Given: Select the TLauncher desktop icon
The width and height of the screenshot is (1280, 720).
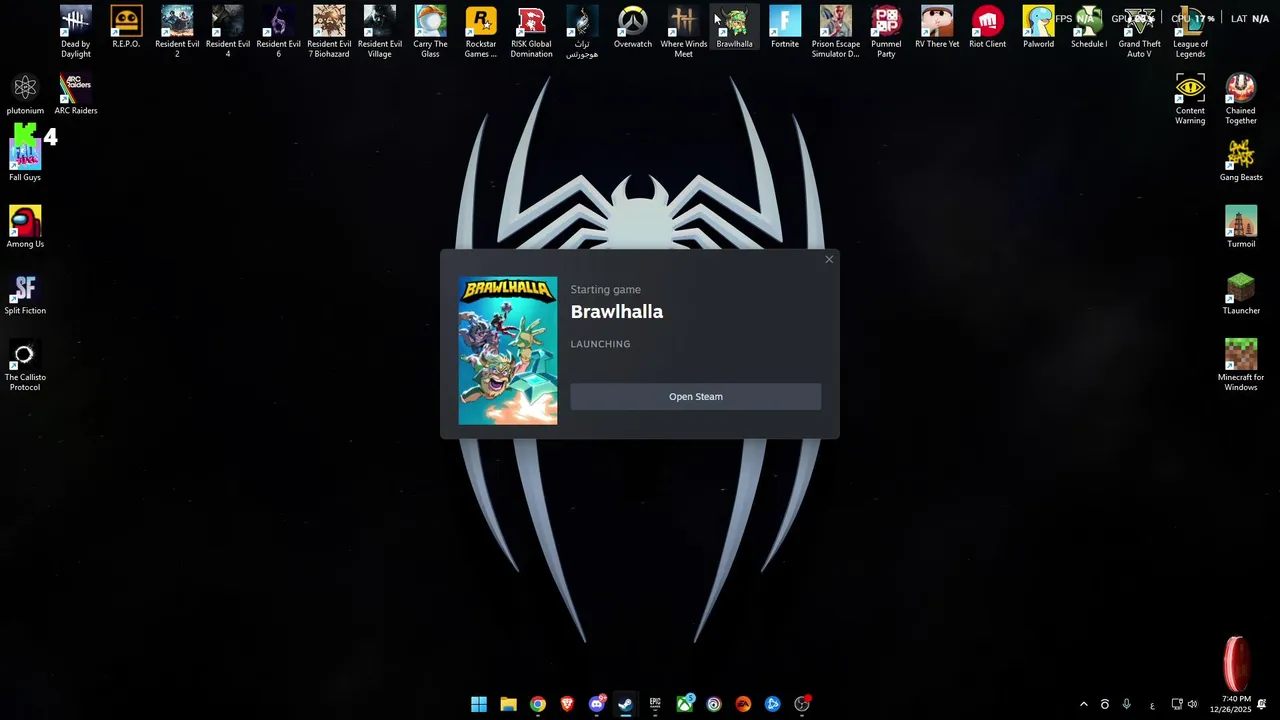Looking at the screenshot, I should [x=1241, y=294].
